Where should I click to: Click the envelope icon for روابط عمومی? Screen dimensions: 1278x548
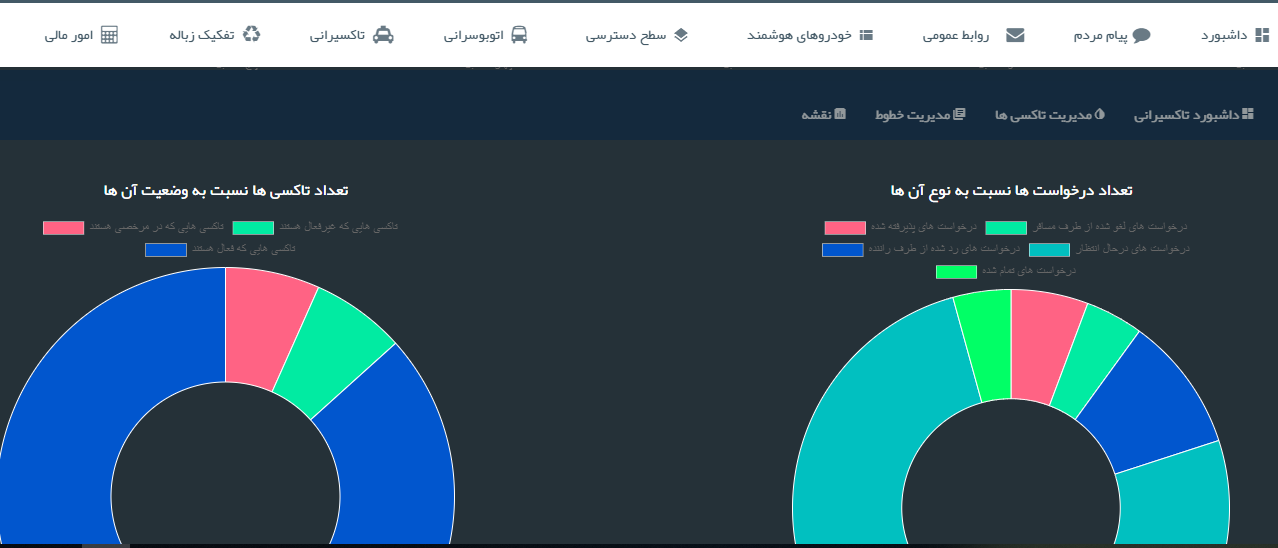point(1015,35)
